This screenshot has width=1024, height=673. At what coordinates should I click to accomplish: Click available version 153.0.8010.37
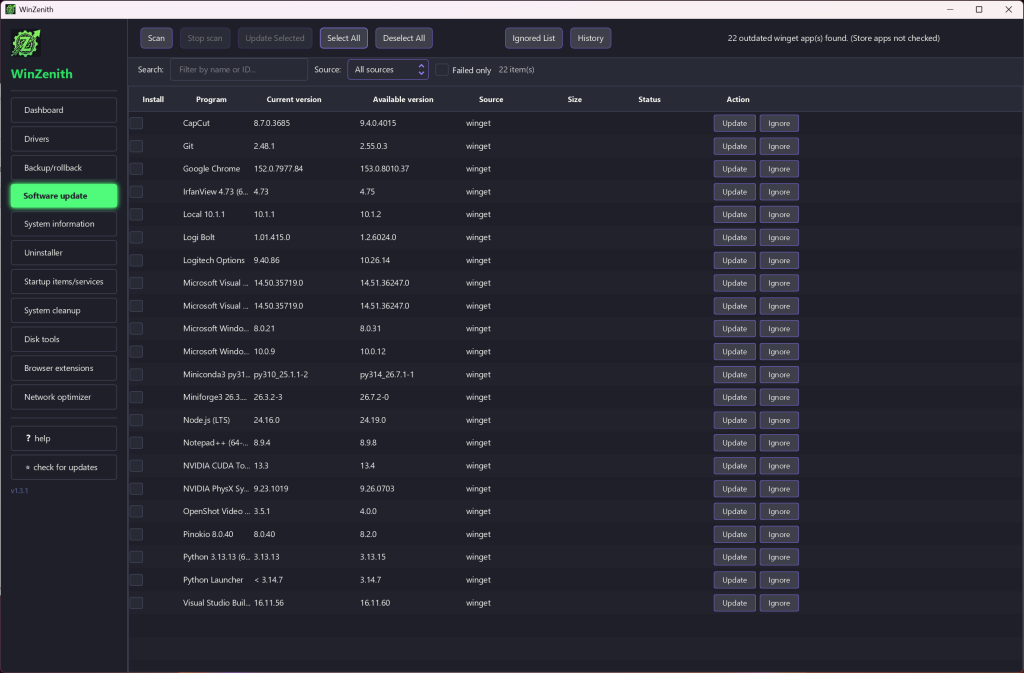(385, 169)
